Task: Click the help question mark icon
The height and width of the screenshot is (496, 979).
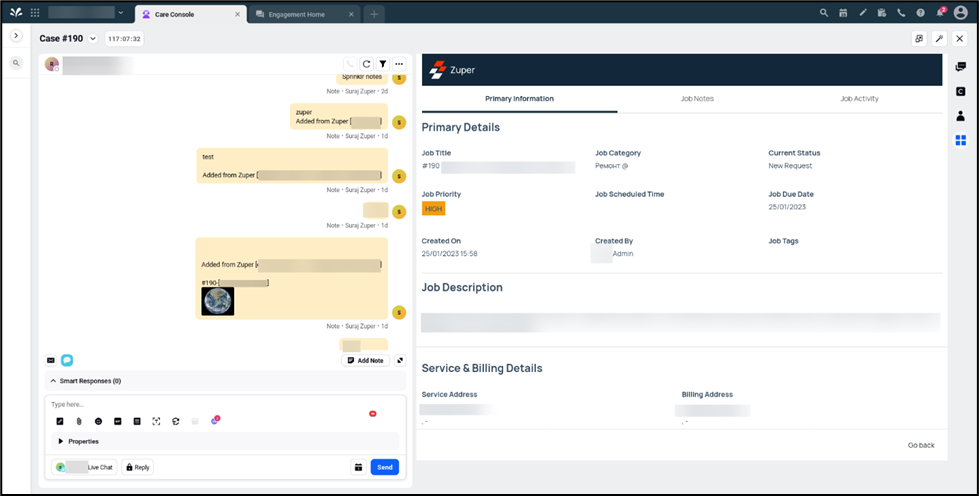Action: [920, 13]
